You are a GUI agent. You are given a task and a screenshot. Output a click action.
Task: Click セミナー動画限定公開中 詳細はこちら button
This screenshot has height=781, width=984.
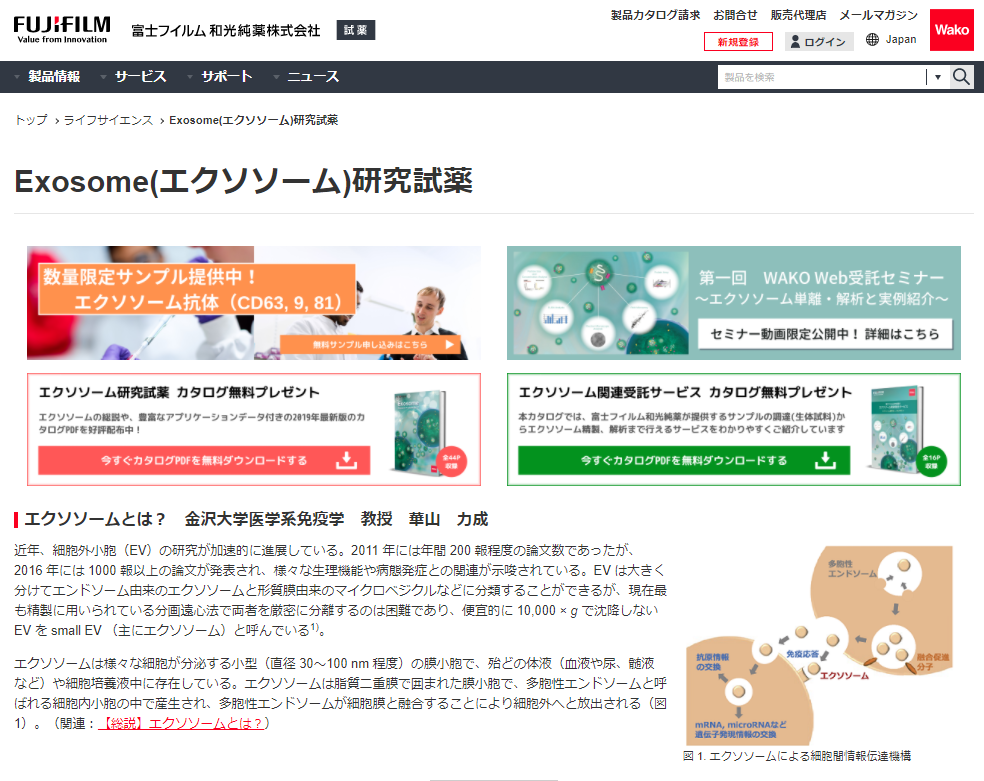click(825, 334)
